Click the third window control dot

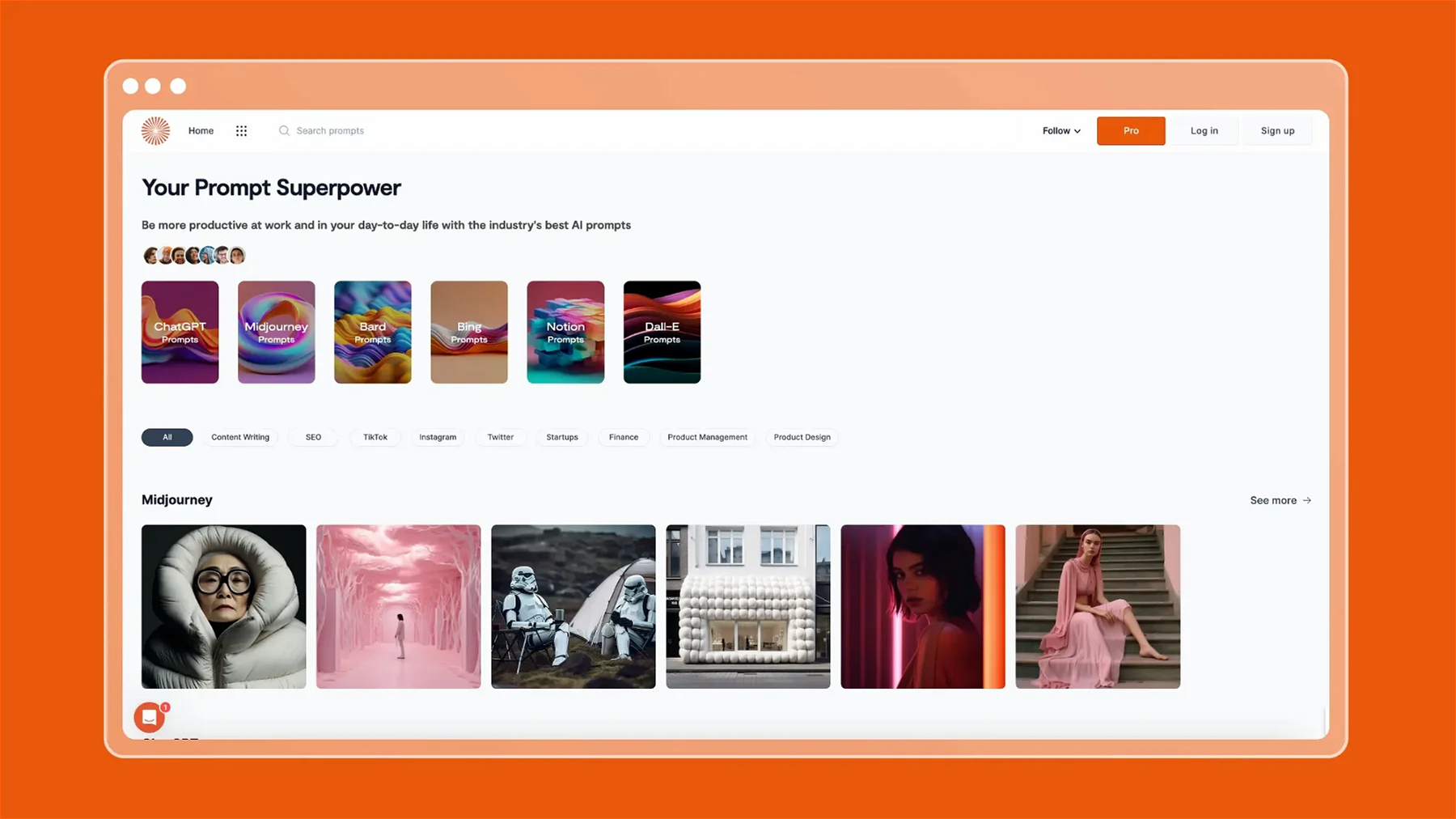[178, 86]
